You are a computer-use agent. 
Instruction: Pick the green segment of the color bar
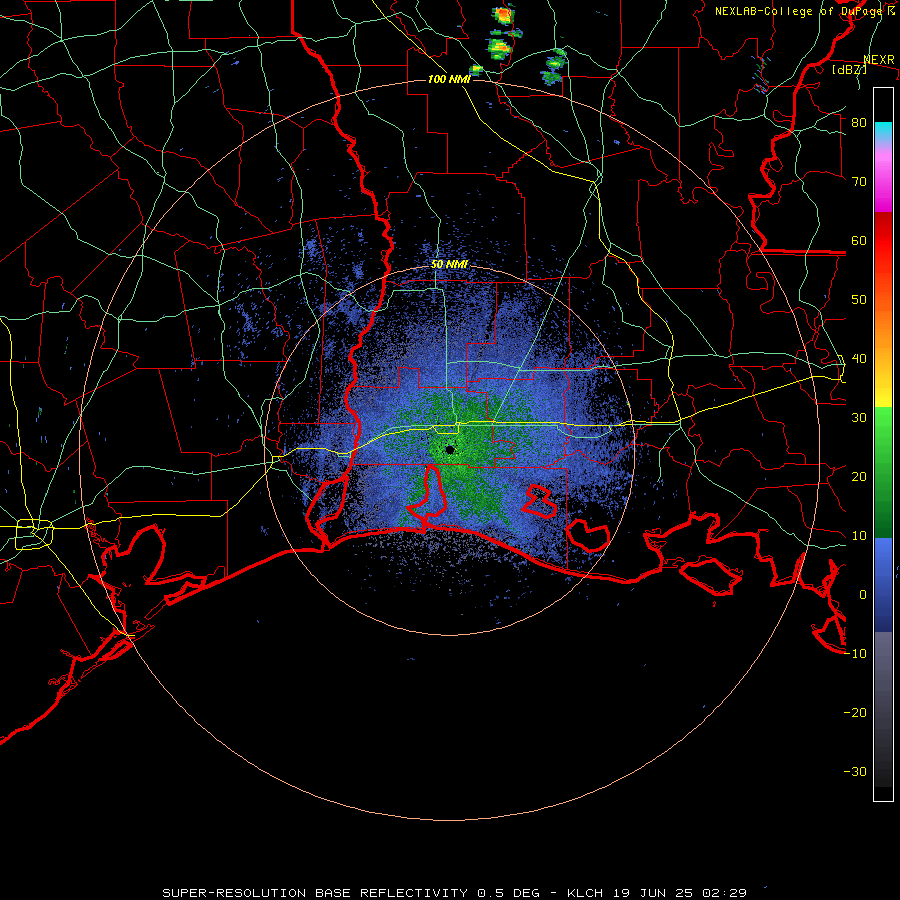tap(883, 472)
